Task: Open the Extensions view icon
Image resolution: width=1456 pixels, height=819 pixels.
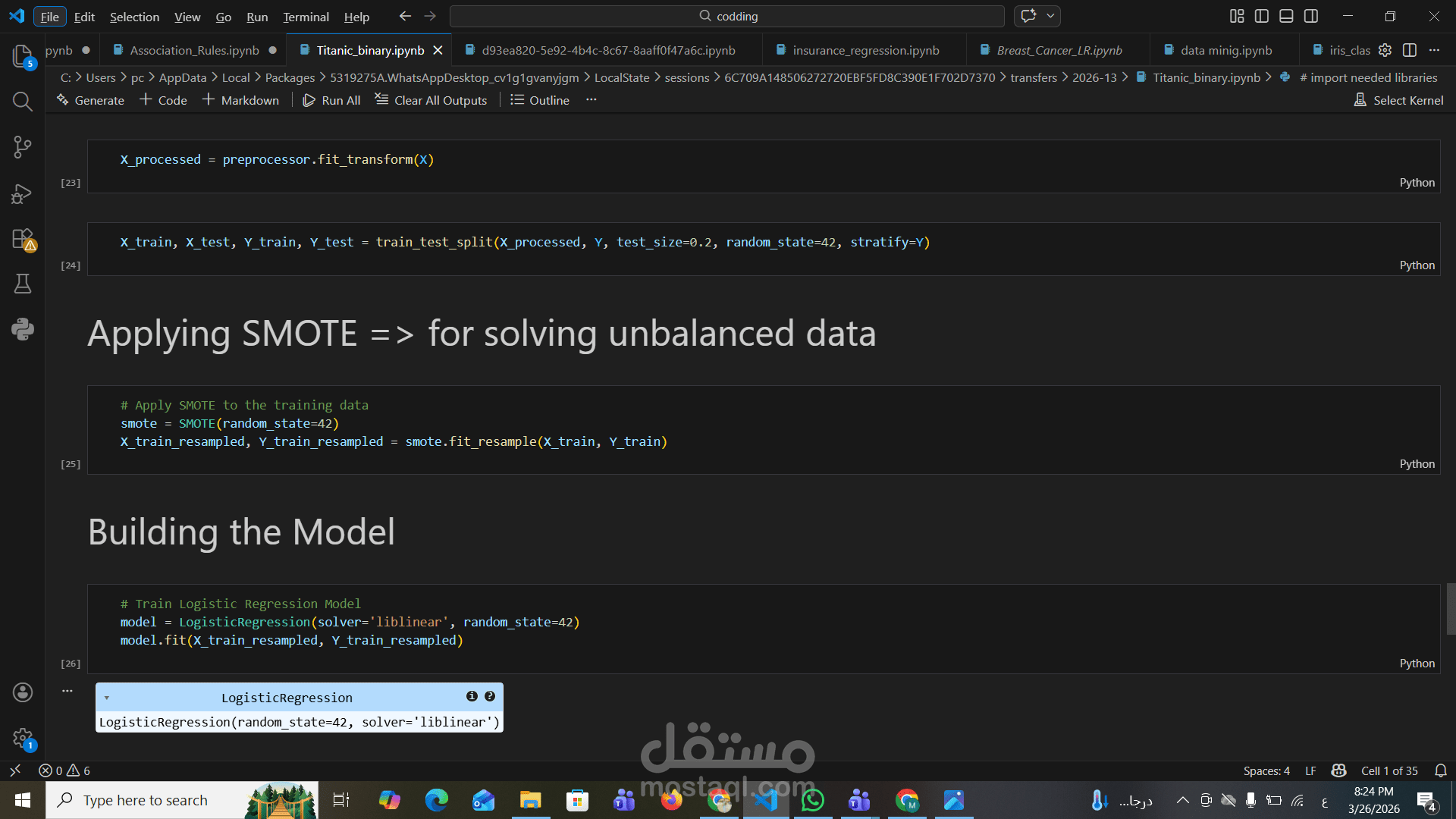Action: (x=22, y=239)
